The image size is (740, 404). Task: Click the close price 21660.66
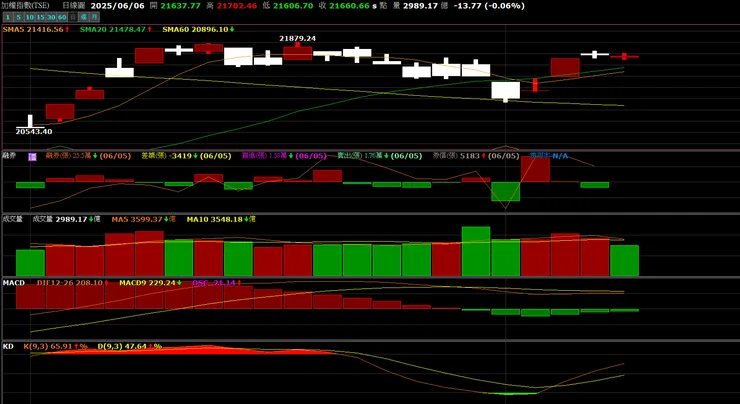pyautogui.click(x=350, y=6)
